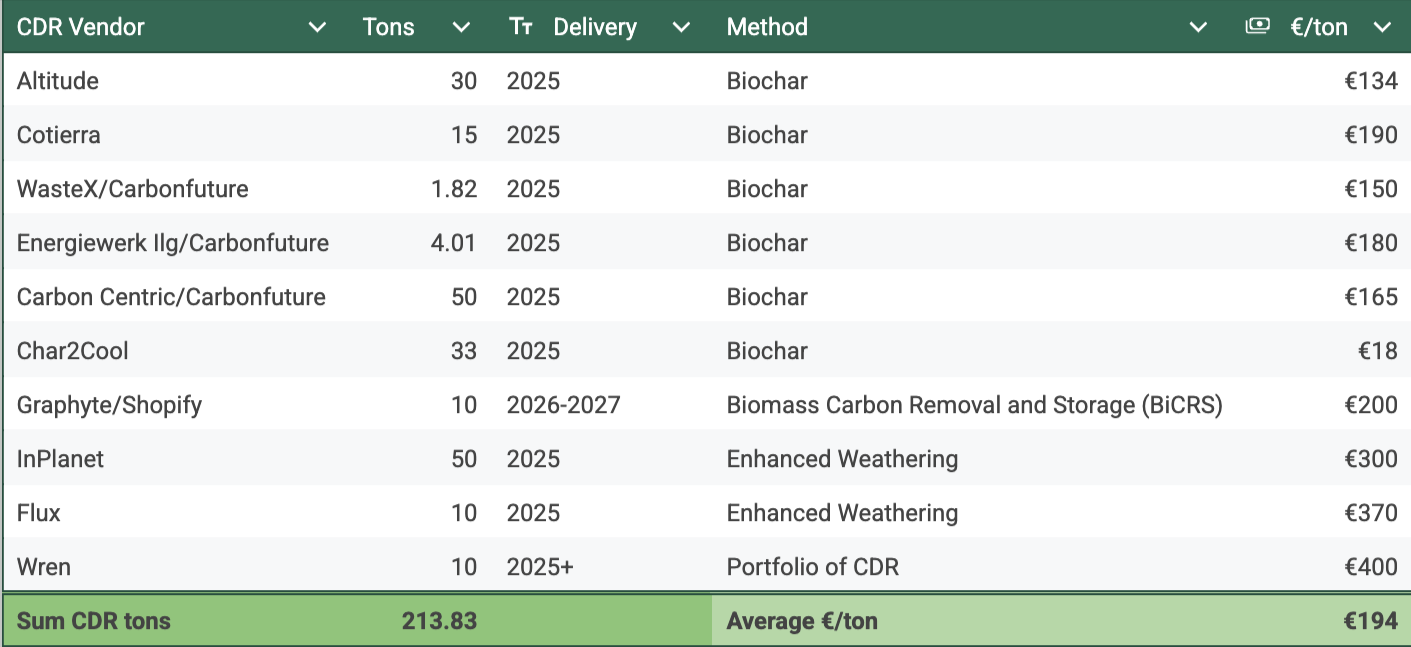Select the Energiewerk Ilg/Carbonfuture vendor cell
Viewport: 1411px width, 647px height.
click(173, 243)
